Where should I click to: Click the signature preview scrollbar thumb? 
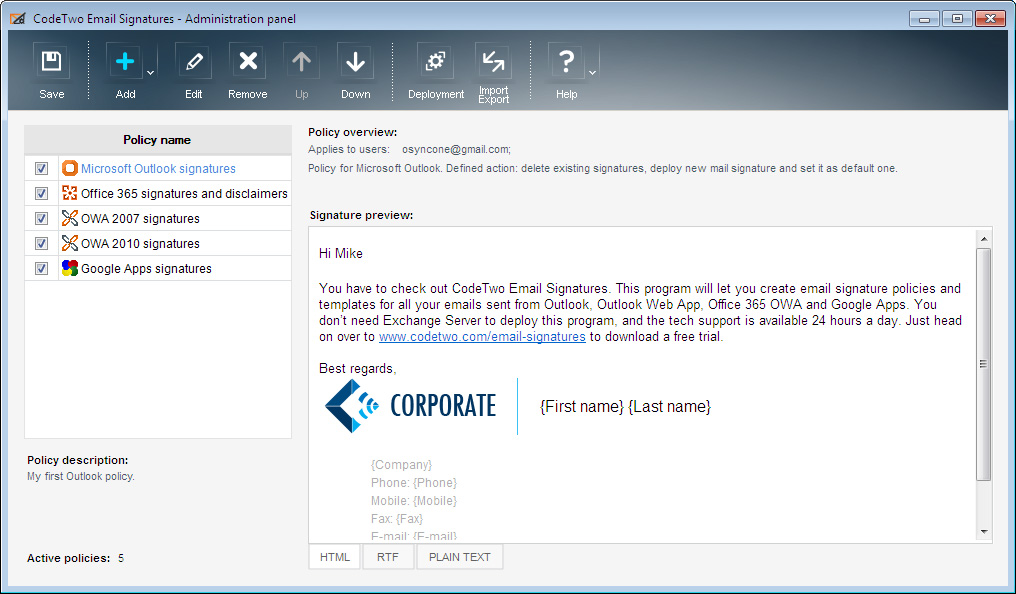tap(984, 364)
